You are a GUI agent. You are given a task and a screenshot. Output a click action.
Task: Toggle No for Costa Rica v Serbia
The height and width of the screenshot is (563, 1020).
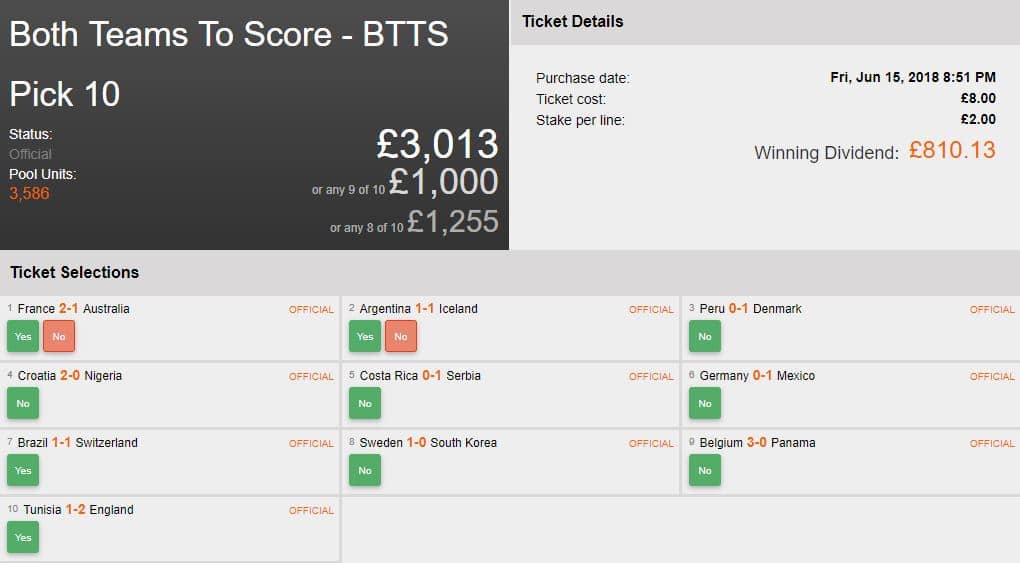(365, 404)
